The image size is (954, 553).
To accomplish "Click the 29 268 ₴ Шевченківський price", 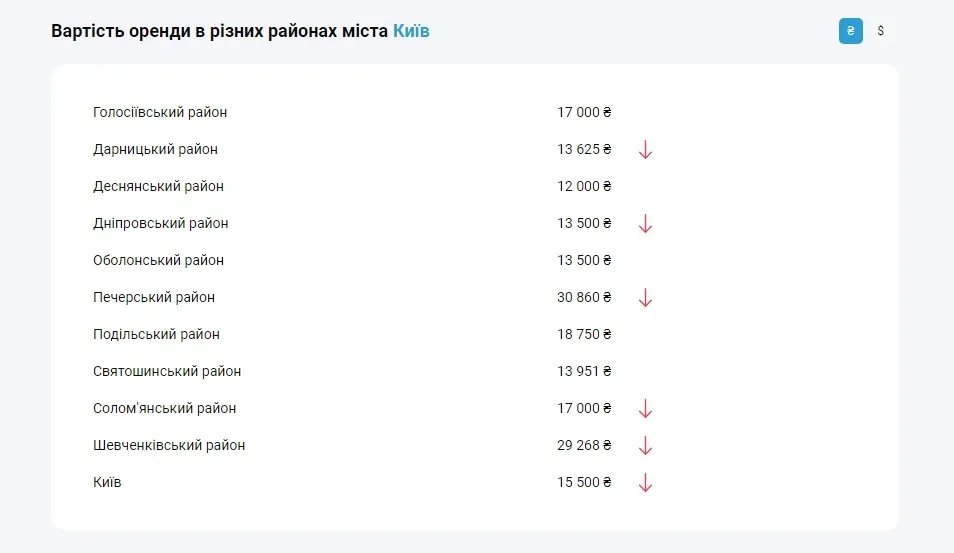I will click(x=584, y=446).
